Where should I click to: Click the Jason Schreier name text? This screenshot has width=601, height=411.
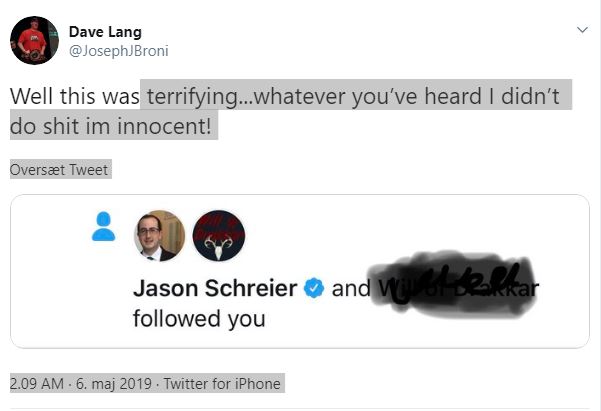[214, 289]
